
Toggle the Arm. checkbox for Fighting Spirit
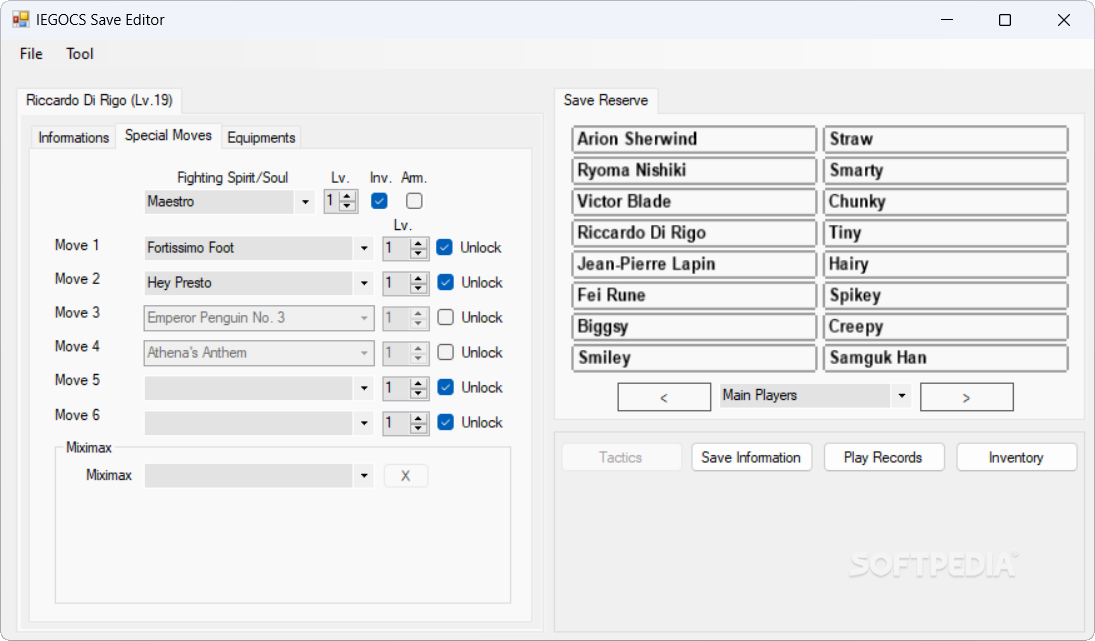pyautogui.click(x=414, y=201)
